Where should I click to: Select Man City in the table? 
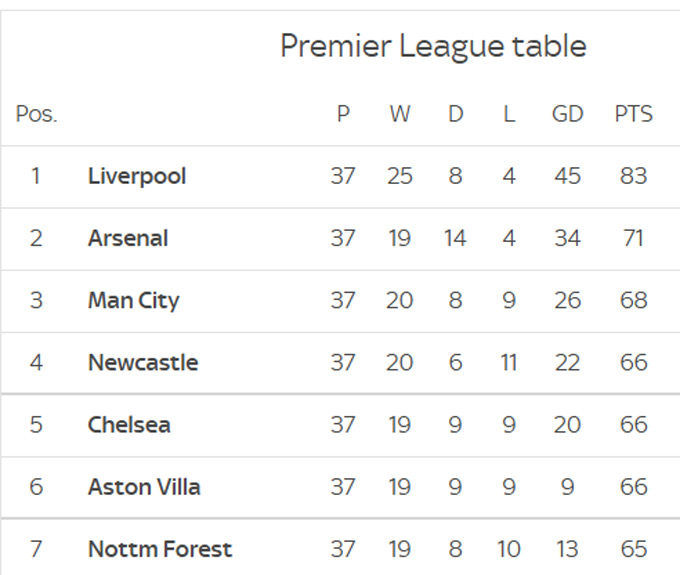(133, 300)
